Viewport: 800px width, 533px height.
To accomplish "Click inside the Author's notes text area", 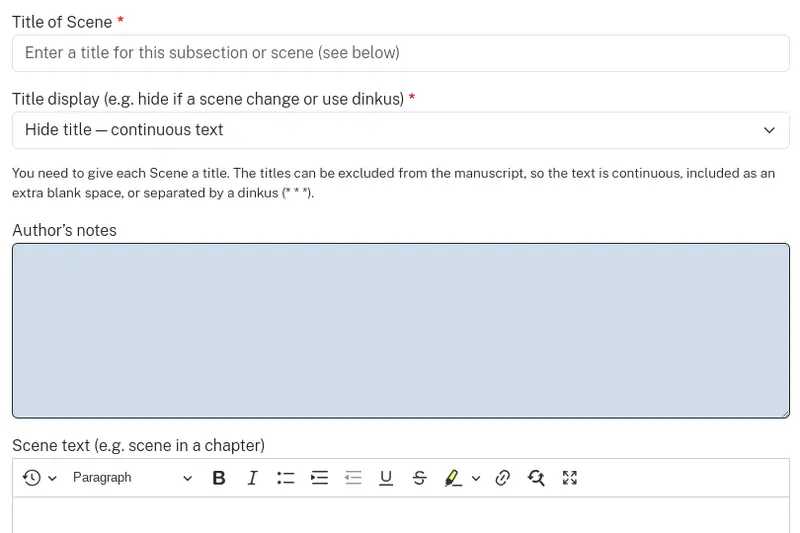I will [x=400, y=330].
